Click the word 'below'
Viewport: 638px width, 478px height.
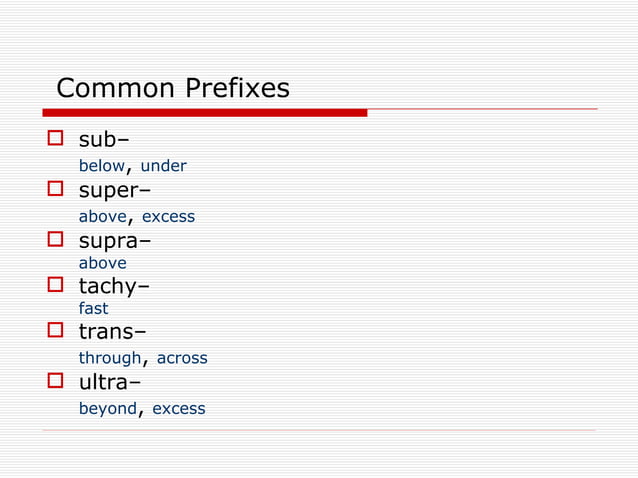coord(101,166)
